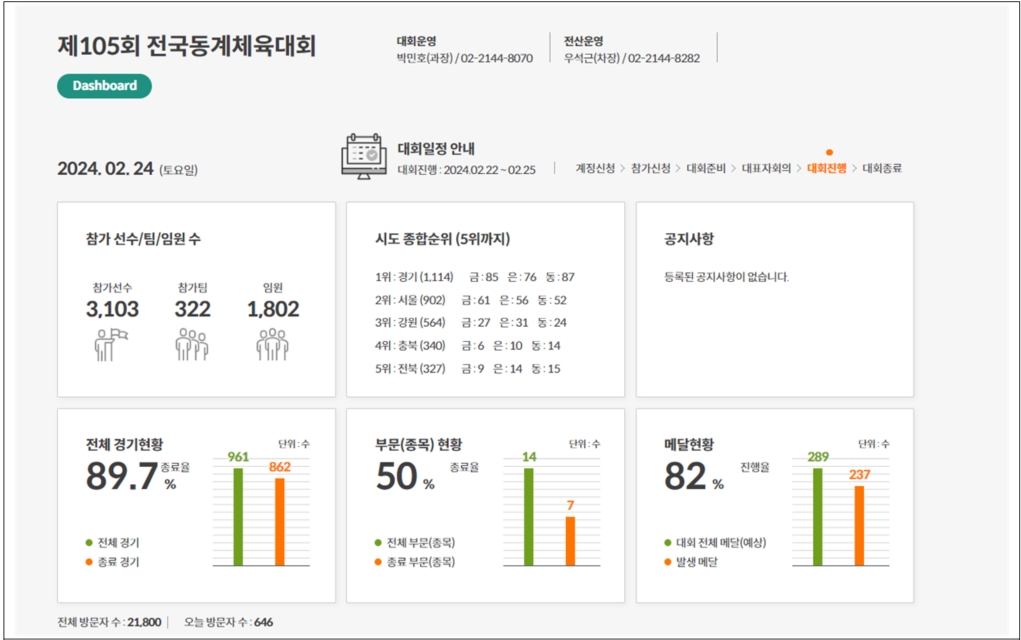The image size is (1021, 640).
Task: Select the 계정신청 step in progress breadcrumb
Action: (596, 169)
